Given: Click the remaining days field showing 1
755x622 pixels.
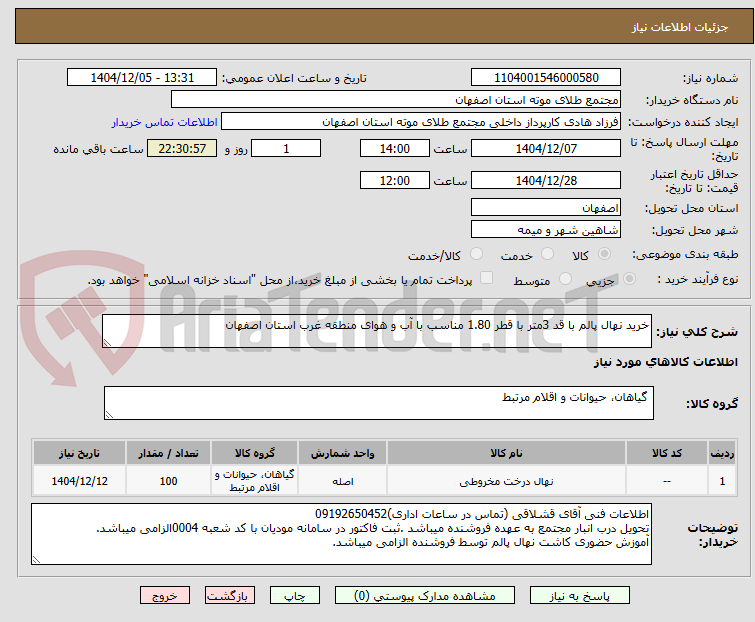Looking at the screenshot, I should click(x=286, y=148).
